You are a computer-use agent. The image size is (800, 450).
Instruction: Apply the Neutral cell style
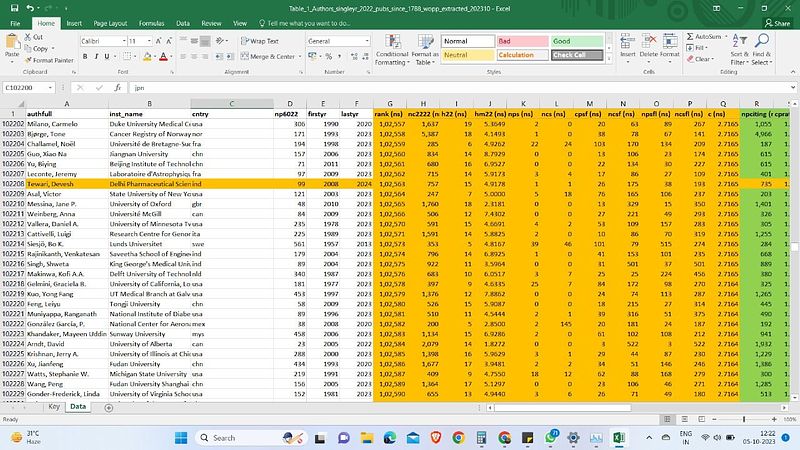(x=468, y=55)
